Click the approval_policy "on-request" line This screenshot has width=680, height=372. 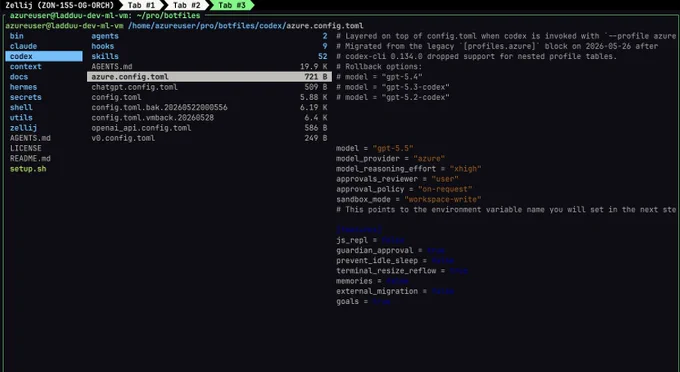click(x=404, y=189)
